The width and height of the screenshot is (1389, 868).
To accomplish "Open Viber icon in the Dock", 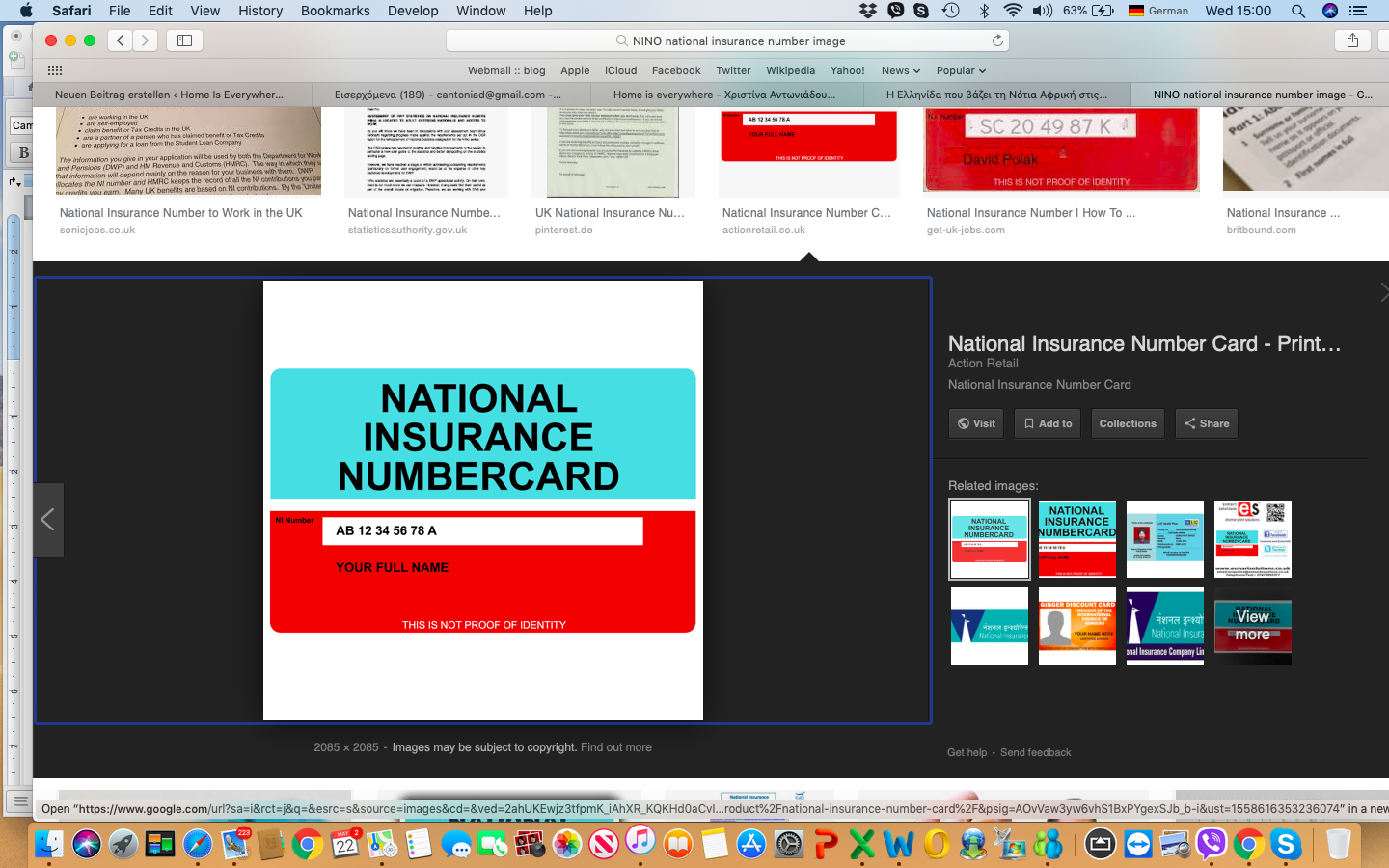I will (1211, 844).
